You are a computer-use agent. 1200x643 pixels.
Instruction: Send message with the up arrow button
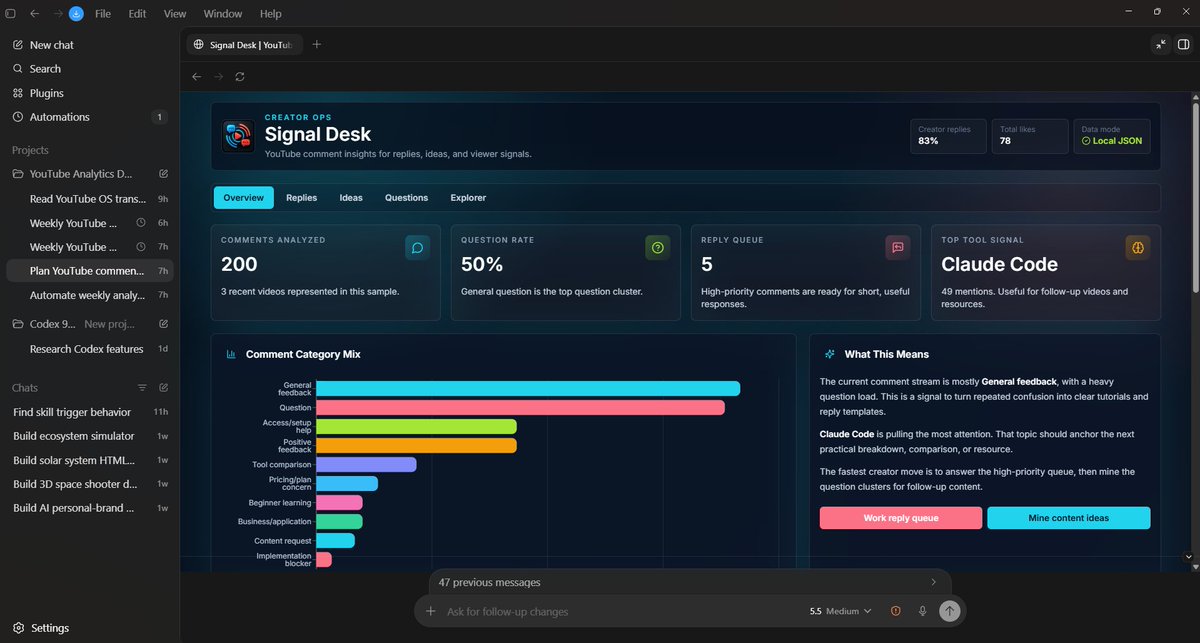950,611
